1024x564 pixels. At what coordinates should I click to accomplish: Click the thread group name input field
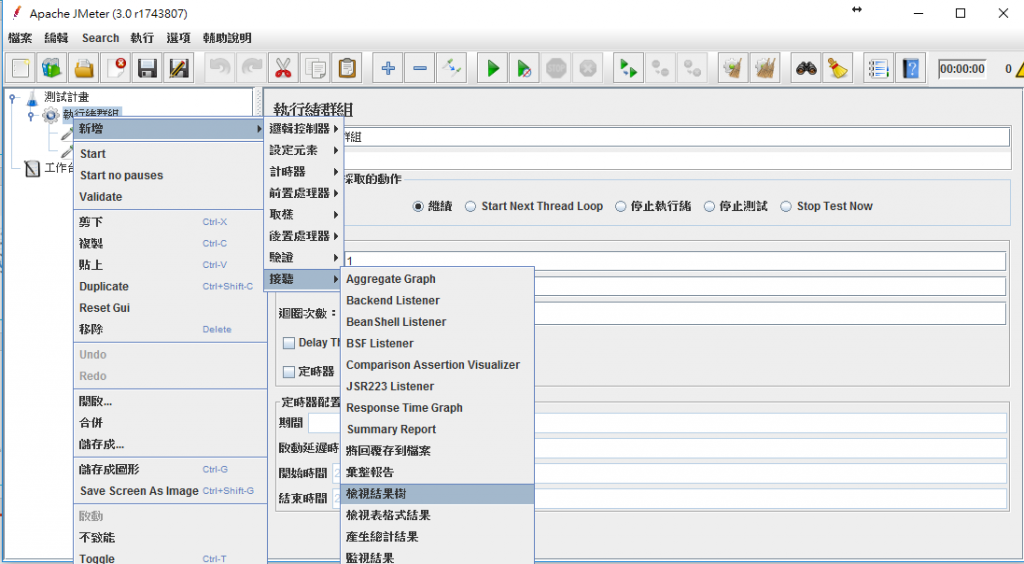click(676, 137)
